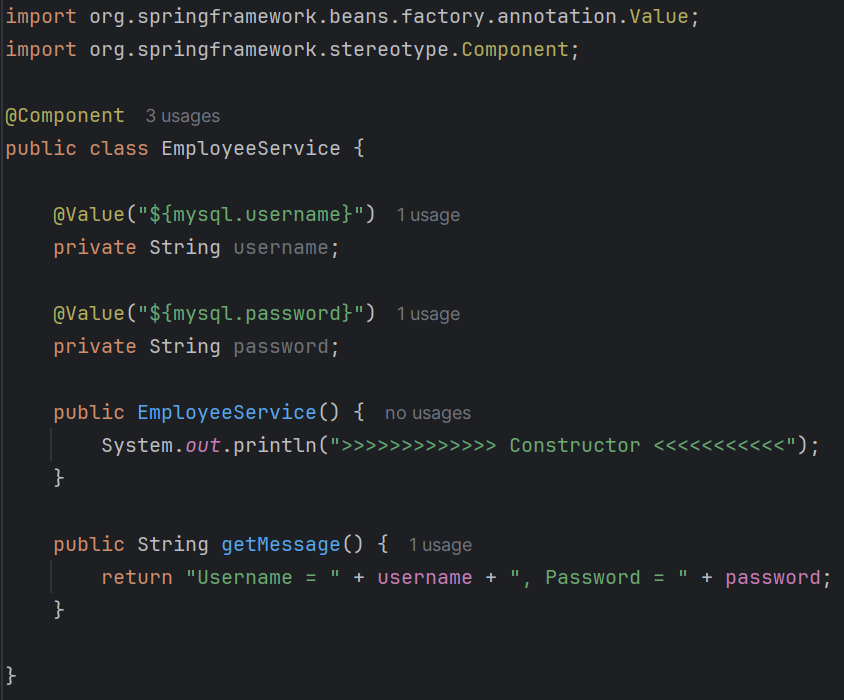Click the password variable in the return statement

click(x=772, y=577)
